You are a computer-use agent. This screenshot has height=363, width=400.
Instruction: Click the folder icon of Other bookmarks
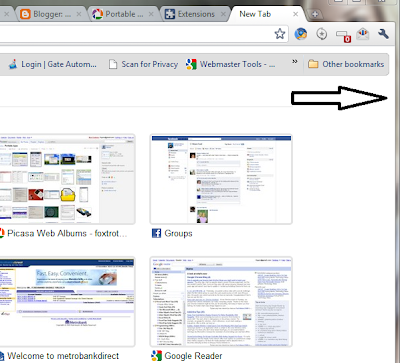tap(313, 64)
